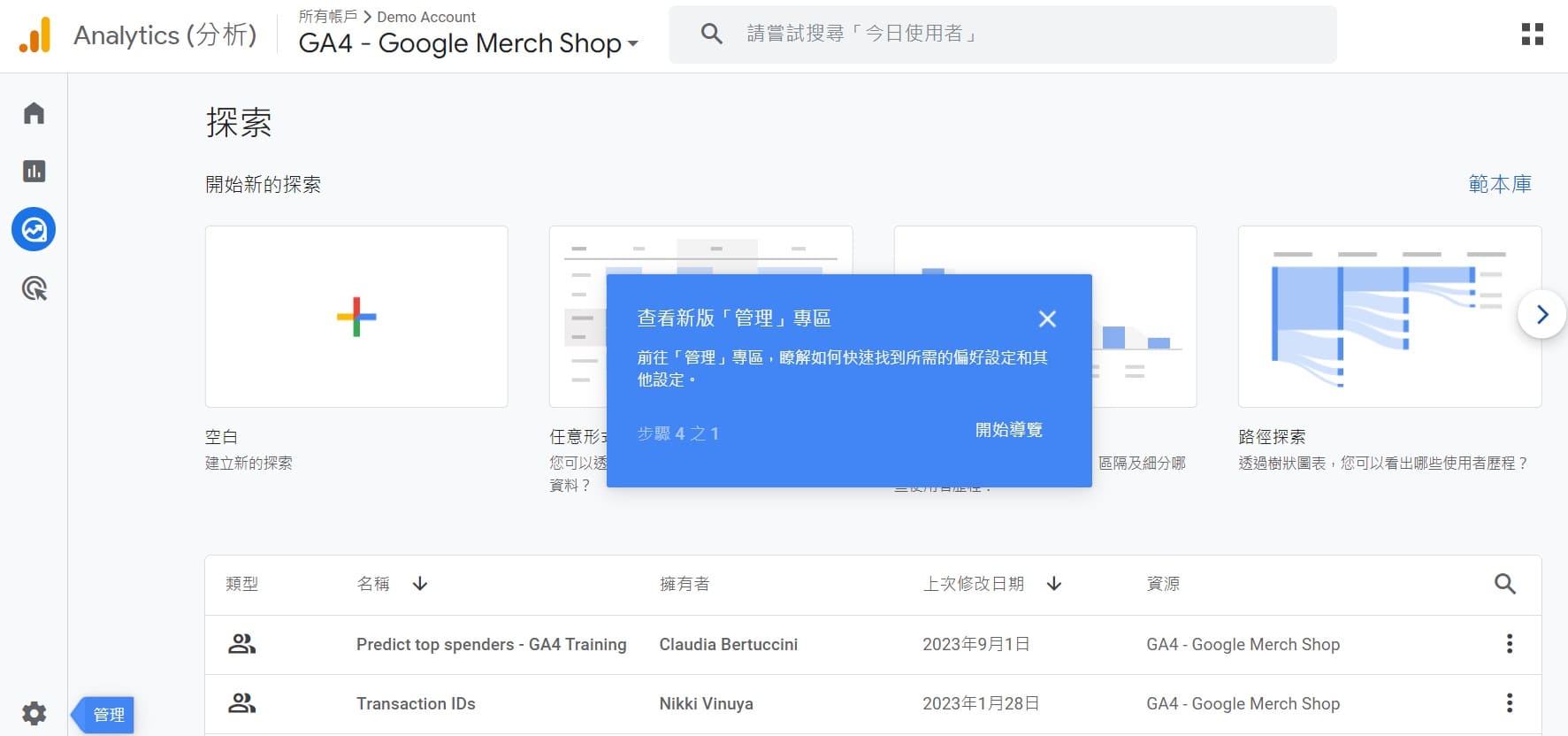Screen dimensions: 1568x736
Task: Open the 路徑探索 exploration template card
Action: tap(1389, 317)
